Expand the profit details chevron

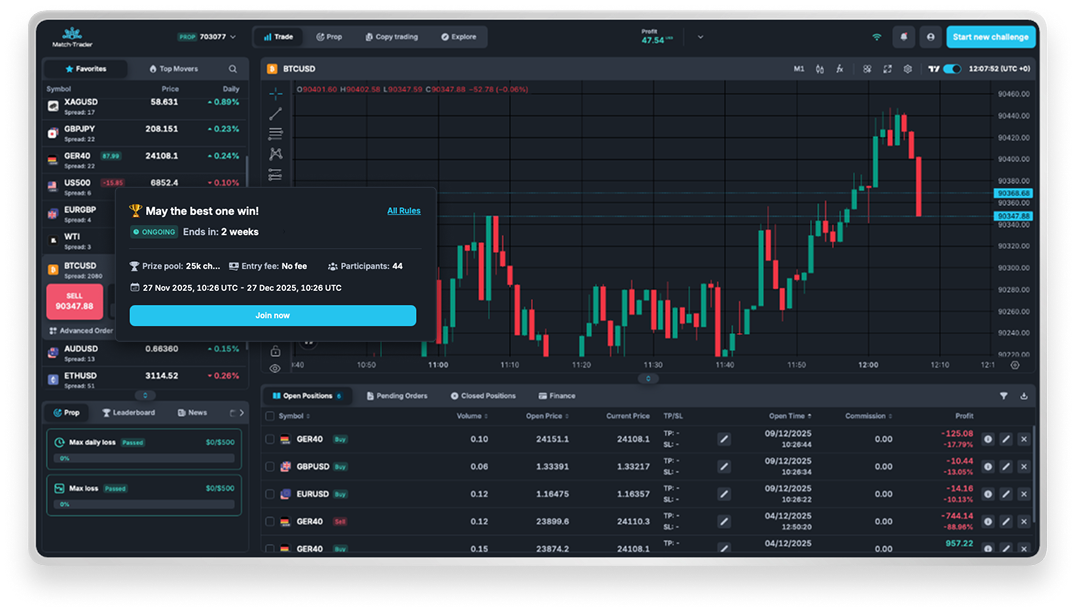[700, 37]
